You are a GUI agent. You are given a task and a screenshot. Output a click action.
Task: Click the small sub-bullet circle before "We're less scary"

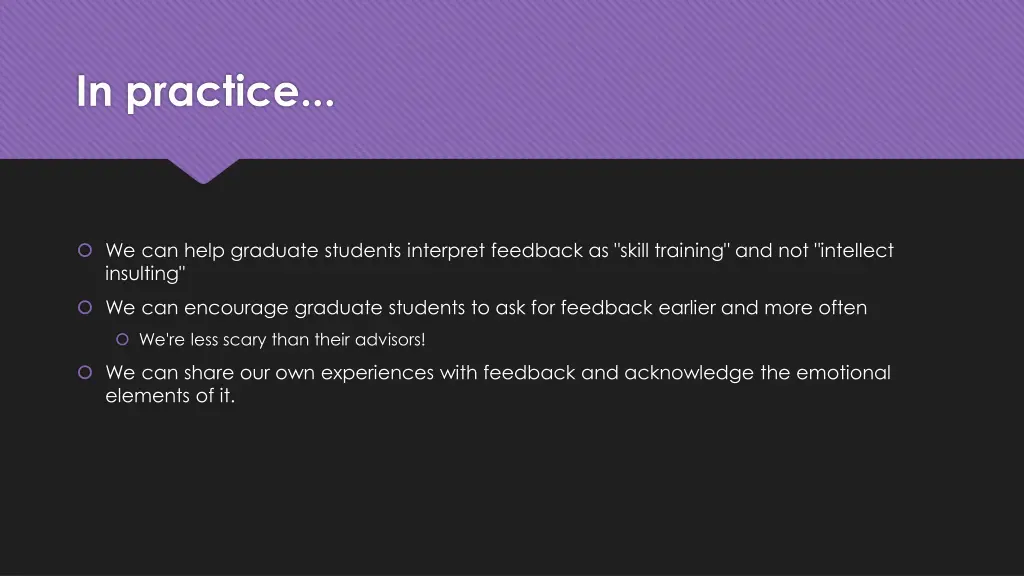(x=122, y=339)
